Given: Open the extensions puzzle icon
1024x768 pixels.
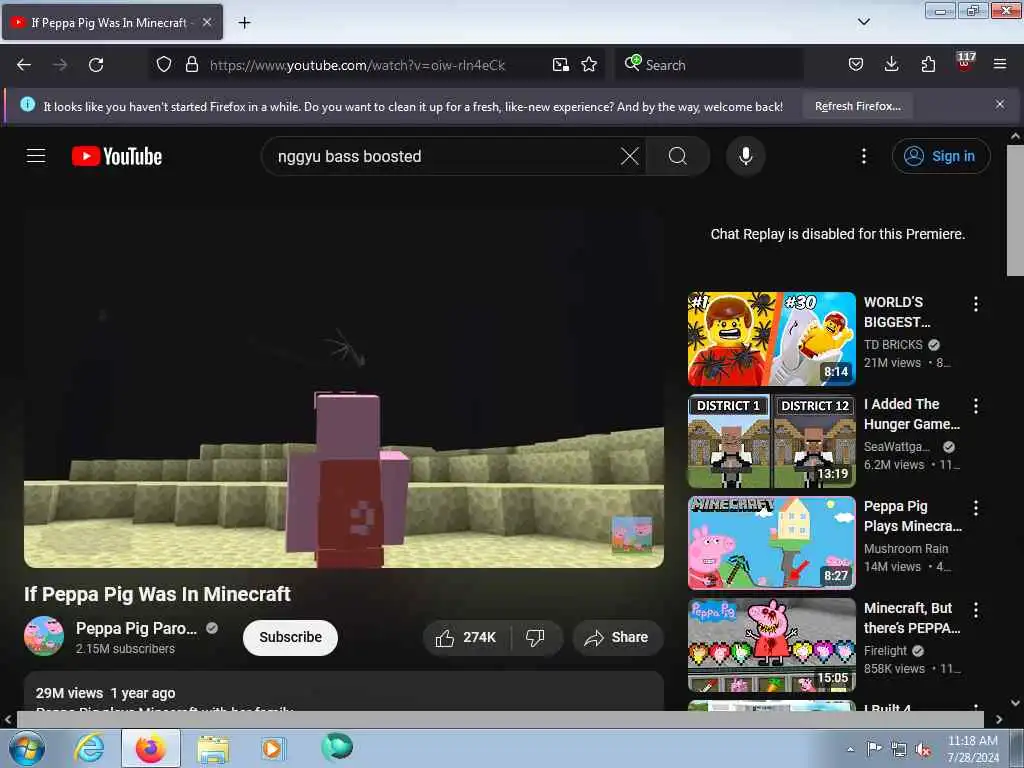Looking at the screenshot, I should pyautogui.click(x=928, y=65).
